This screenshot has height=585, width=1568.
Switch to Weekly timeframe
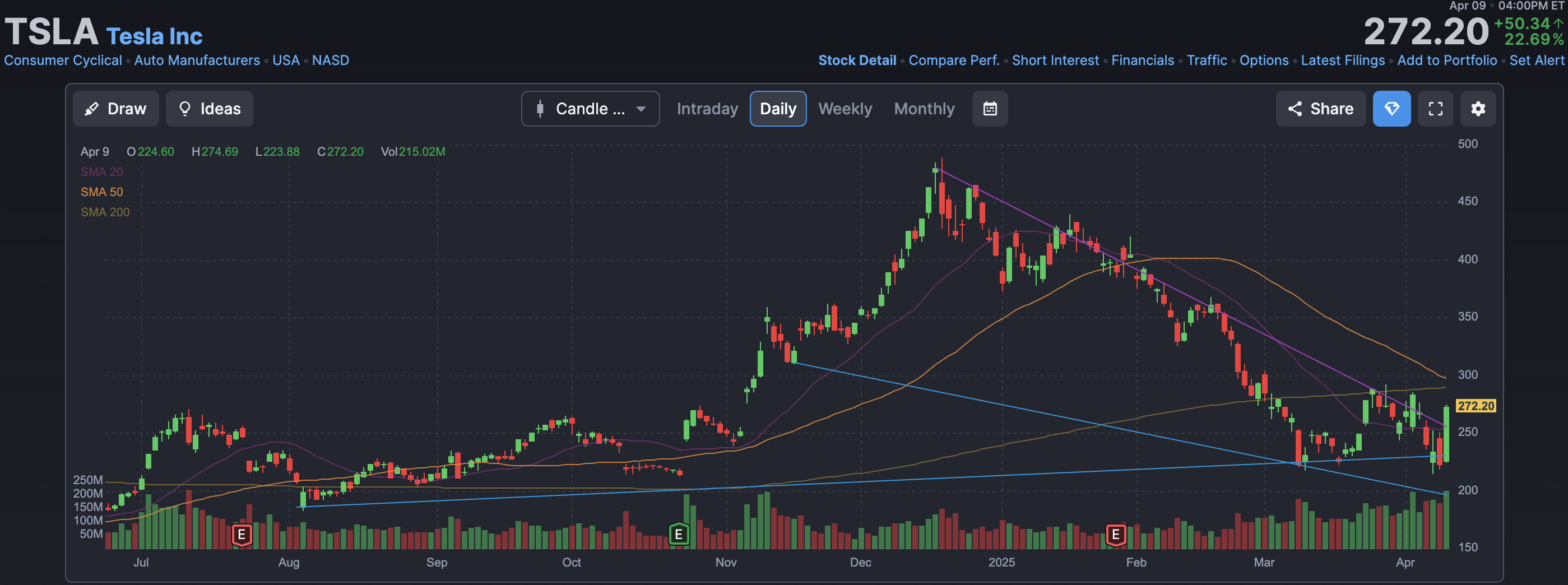pyautogui.click(x=845, y=109)
